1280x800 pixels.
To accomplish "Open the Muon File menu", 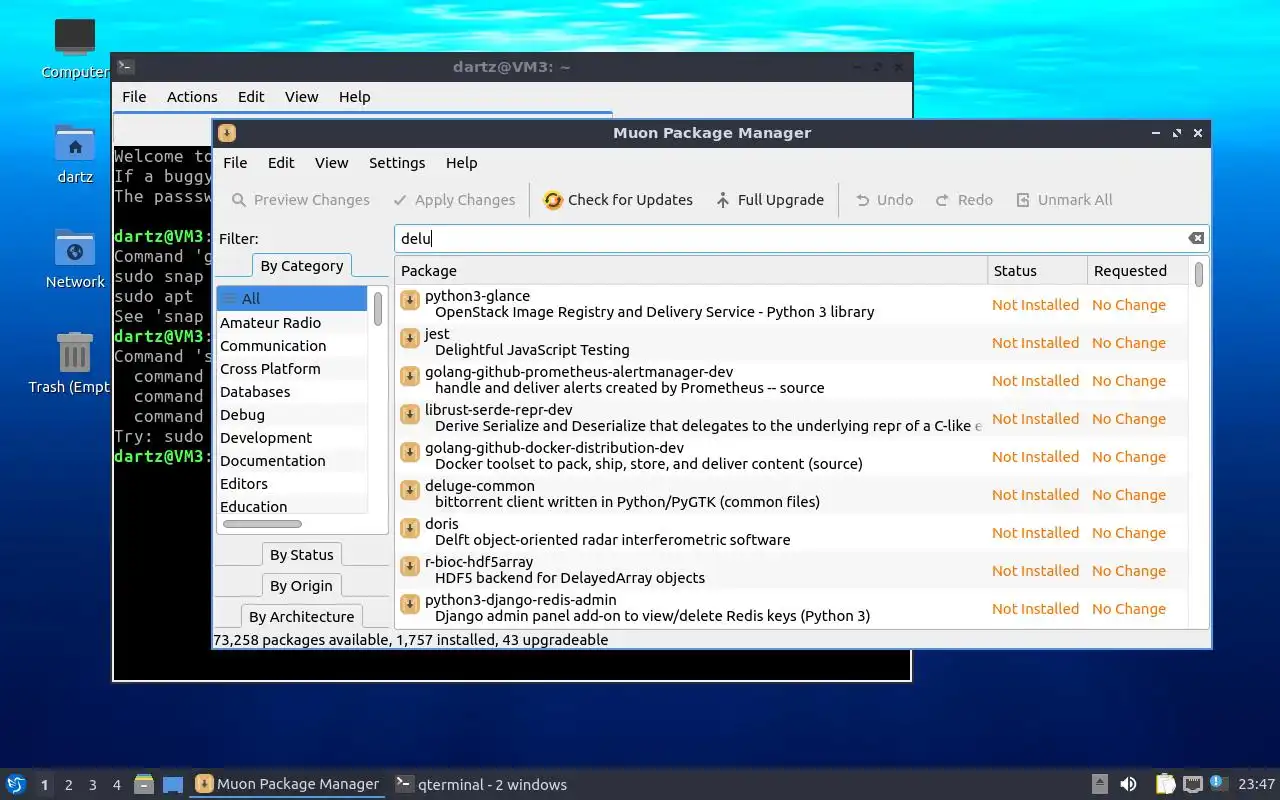I will [x=235, y=163].
